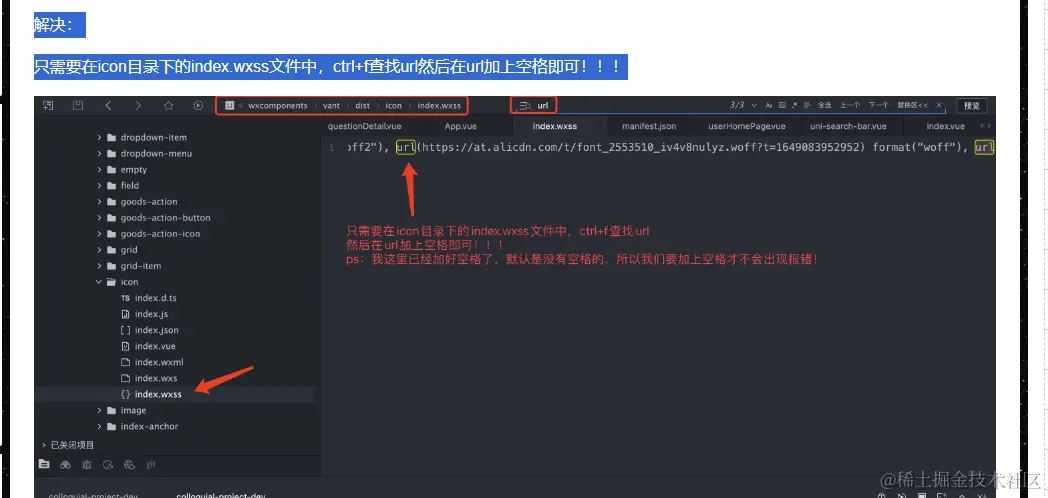Click the highlighted 解决： heading text
1048x498 pixels.
[59, 26]
